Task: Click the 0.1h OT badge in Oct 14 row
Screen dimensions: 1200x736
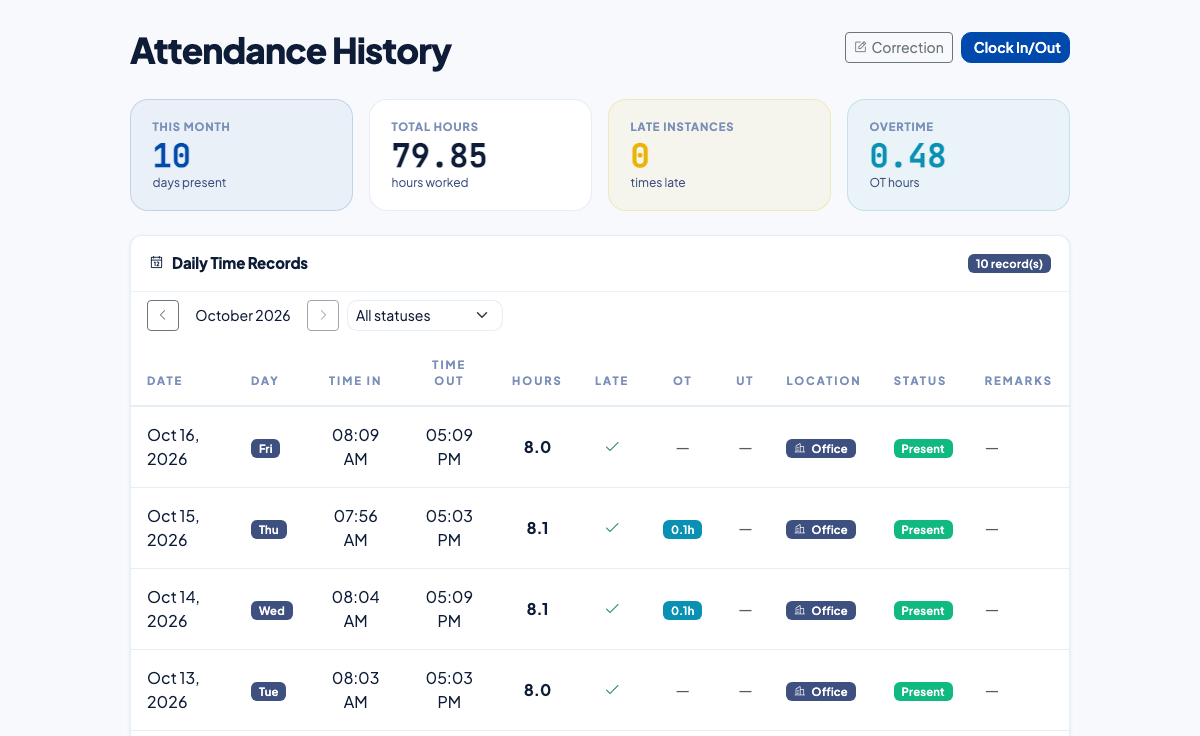Action: [x=682, y=611]
